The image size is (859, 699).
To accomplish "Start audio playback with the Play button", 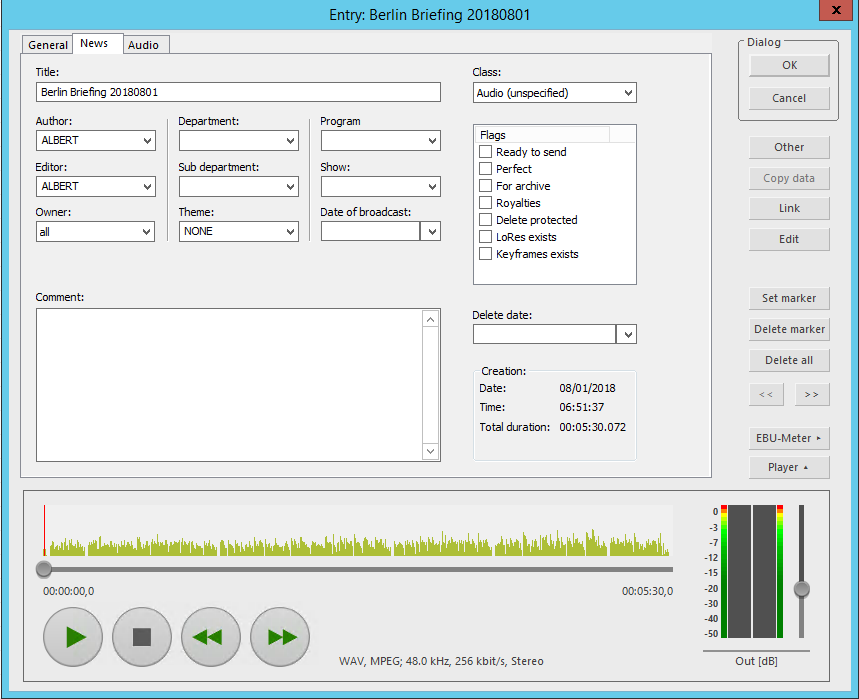I will [73, 637].
